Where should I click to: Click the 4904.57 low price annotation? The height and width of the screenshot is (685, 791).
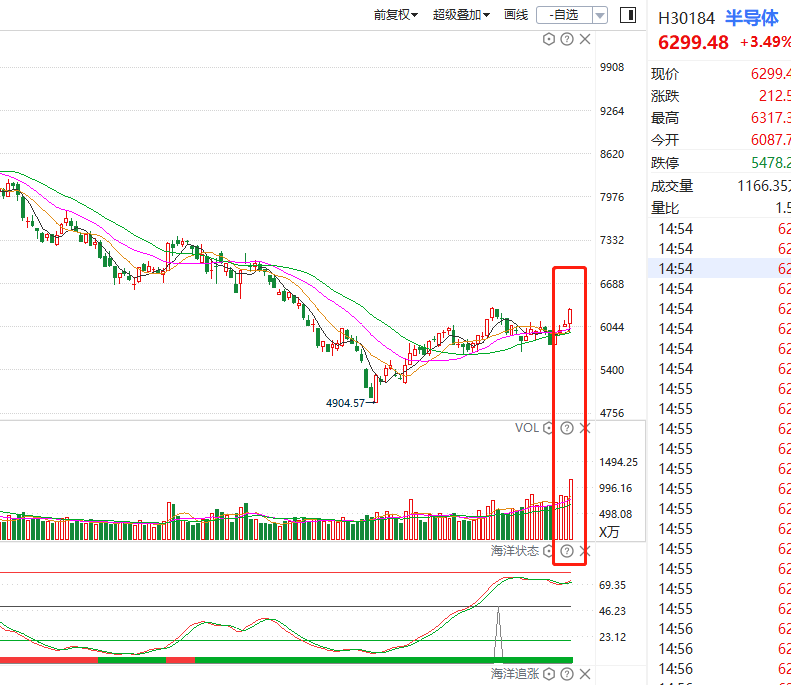345,403
